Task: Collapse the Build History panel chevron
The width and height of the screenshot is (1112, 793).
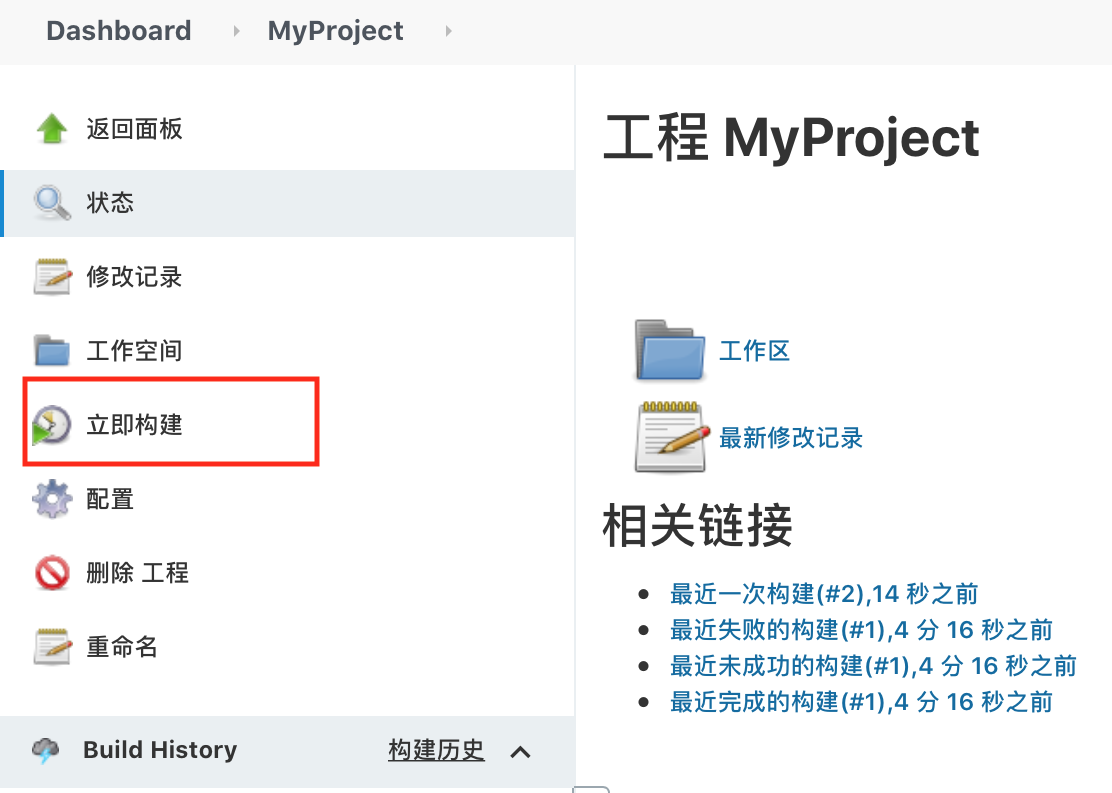Action: click(x=520, y=751)
